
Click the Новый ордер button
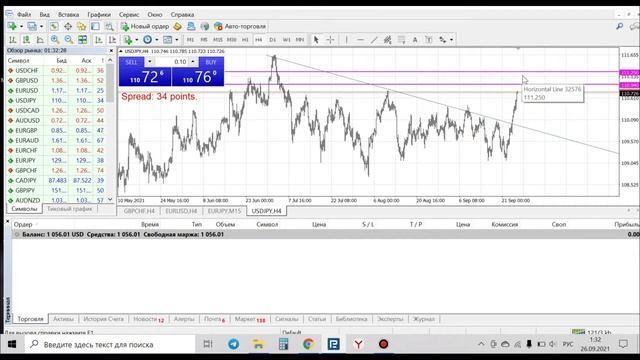coord(144,26)
